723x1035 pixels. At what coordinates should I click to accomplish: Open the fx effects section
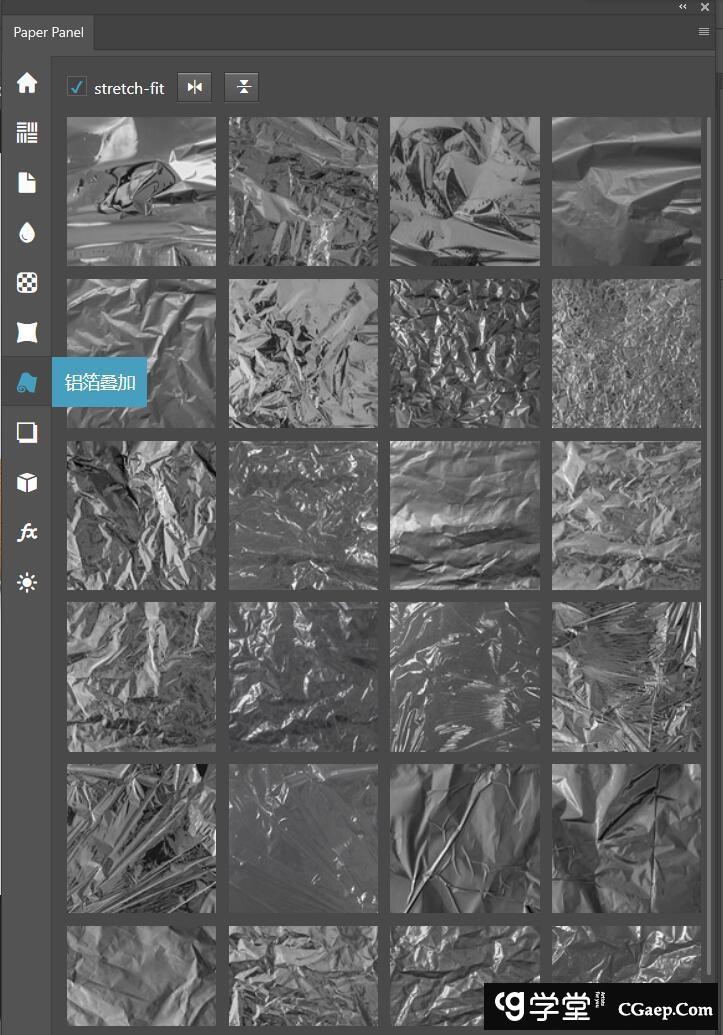[27, 533]
